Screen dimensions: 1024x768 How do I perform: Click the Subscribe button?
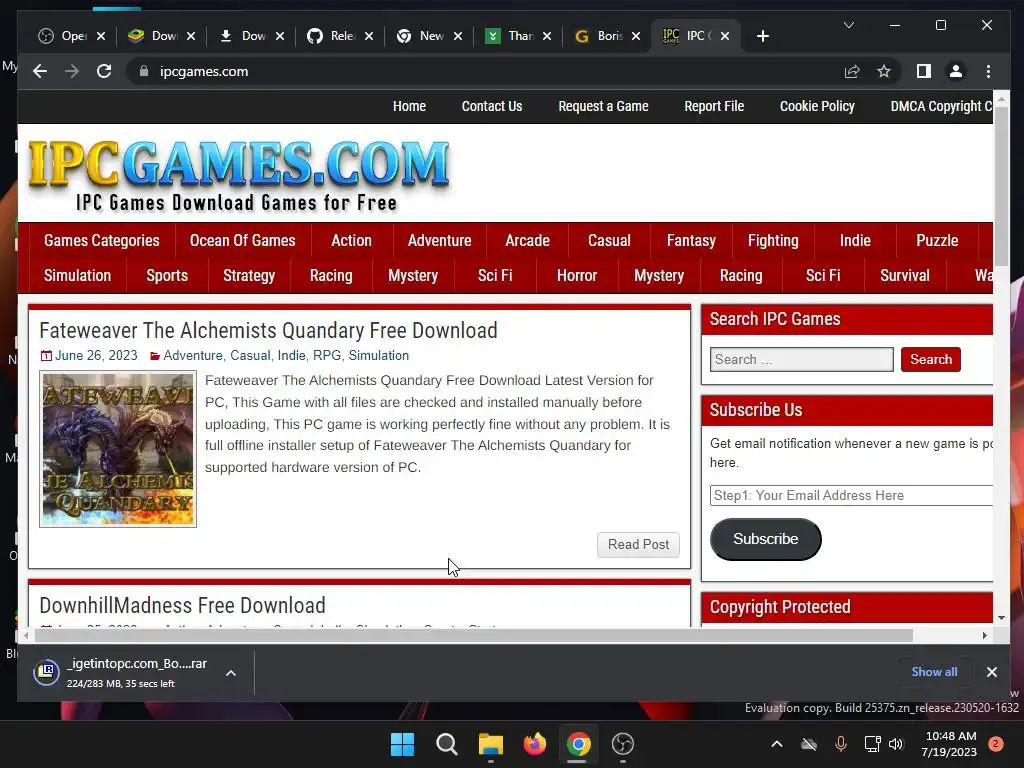pyautogui.click(x=765, y=539)
